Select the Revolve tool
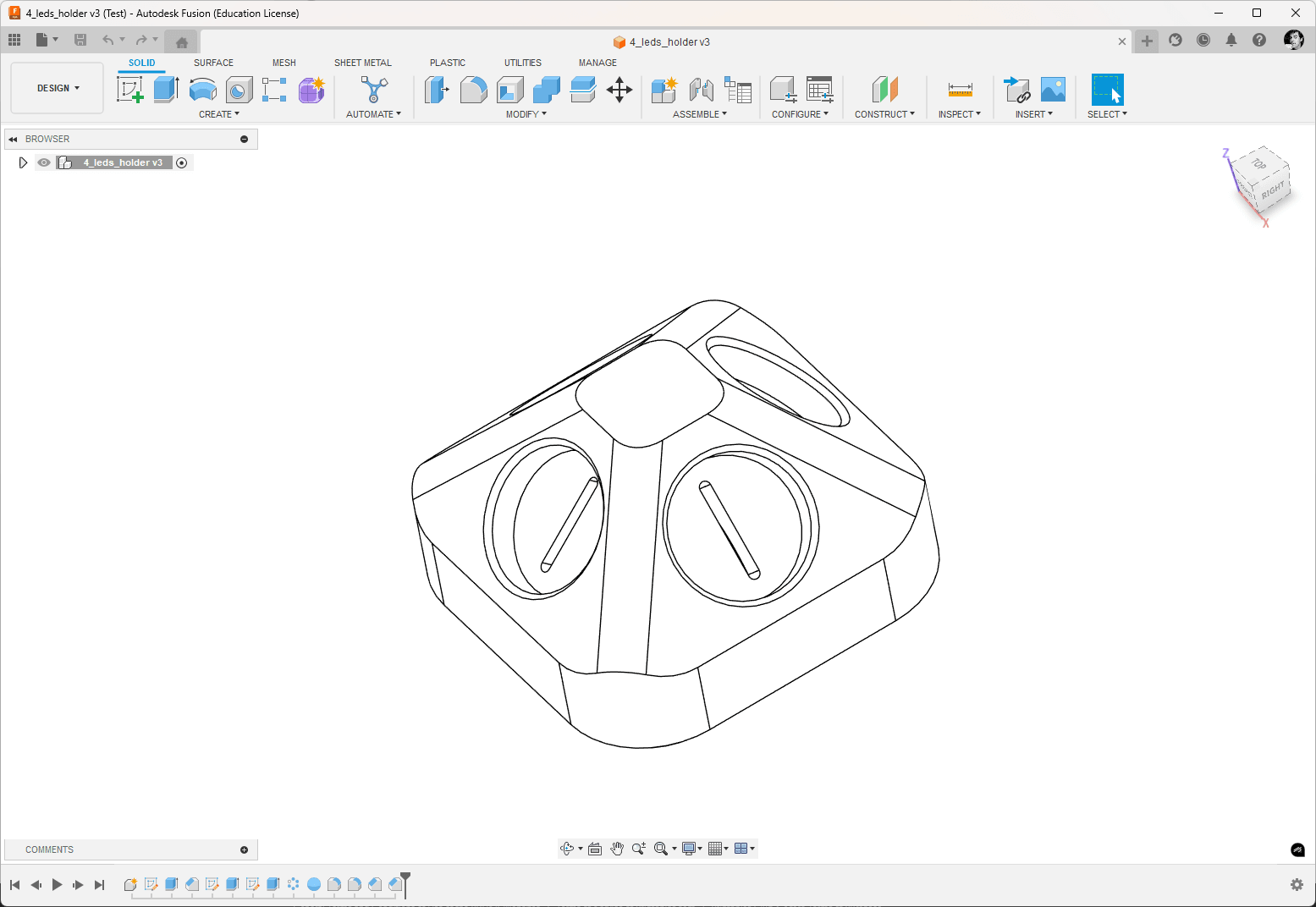The image size is (1316, 907). click(203, 90)
